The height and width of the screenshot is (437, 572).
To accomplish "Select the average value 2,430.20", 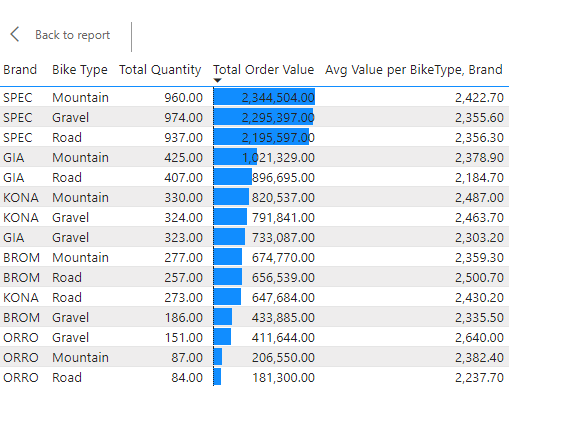I will click(479, 298).
